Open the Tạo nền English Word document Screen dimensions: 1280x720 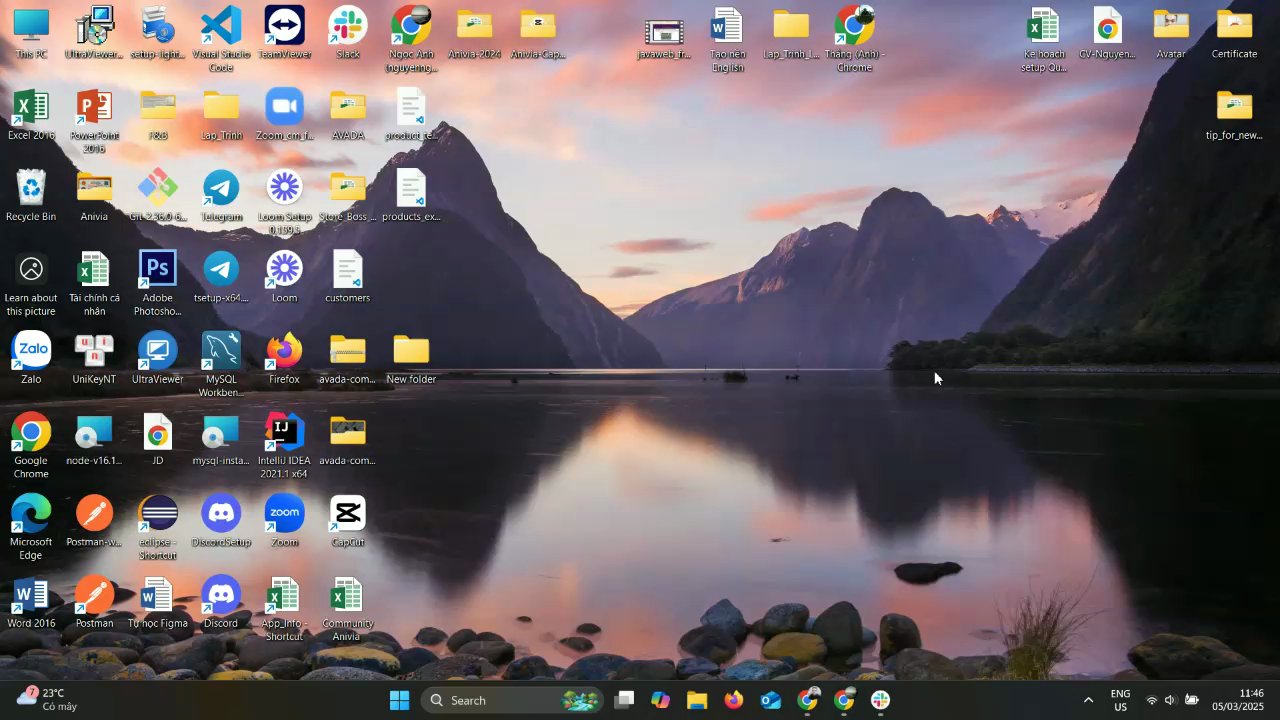pos(728,39)
